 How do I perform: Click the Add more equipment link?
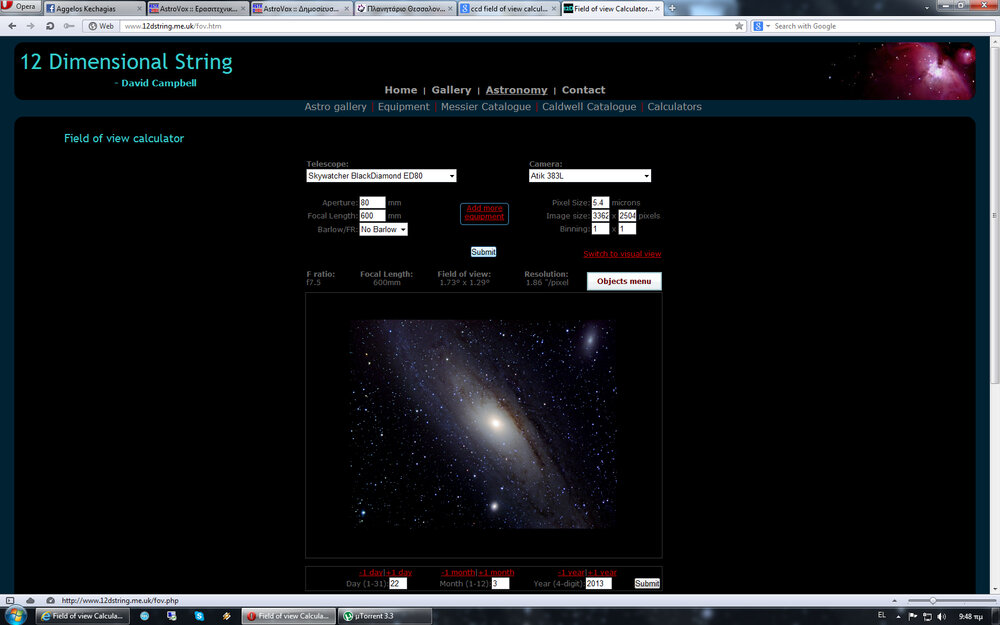484,213
